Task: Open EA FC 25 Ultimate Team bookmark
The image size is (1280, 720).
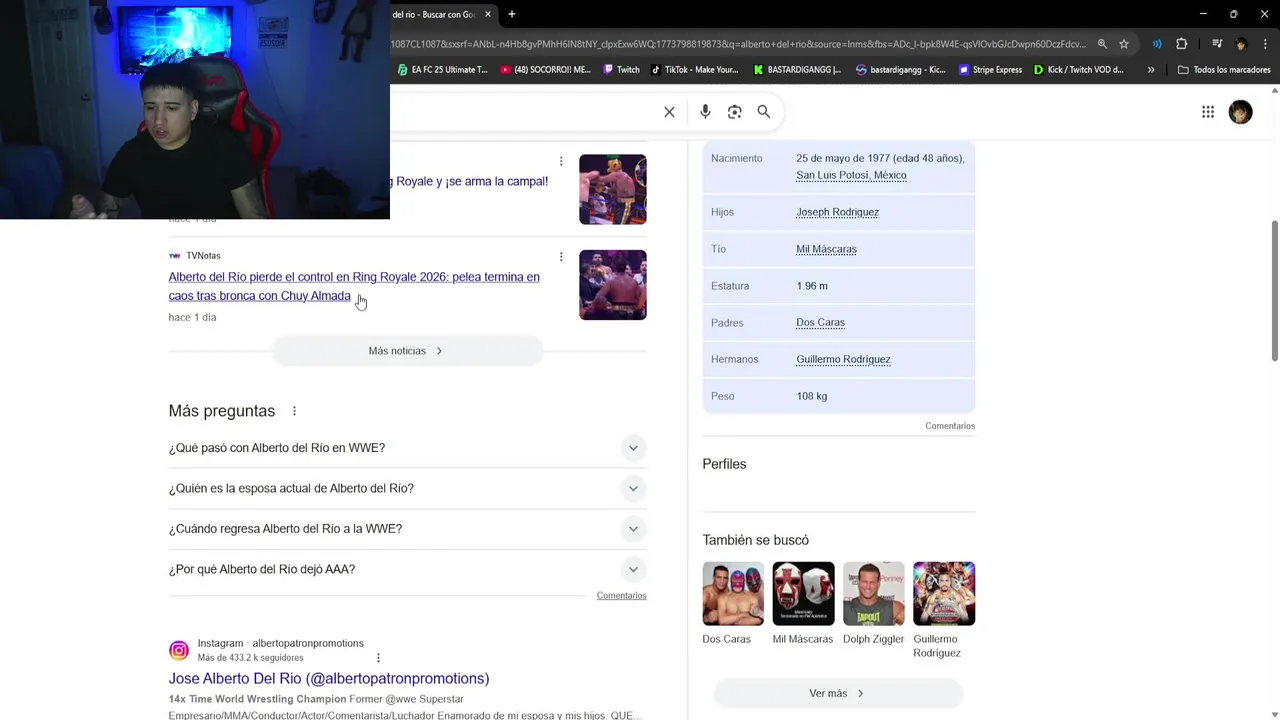Action: [x=443, y=70]
